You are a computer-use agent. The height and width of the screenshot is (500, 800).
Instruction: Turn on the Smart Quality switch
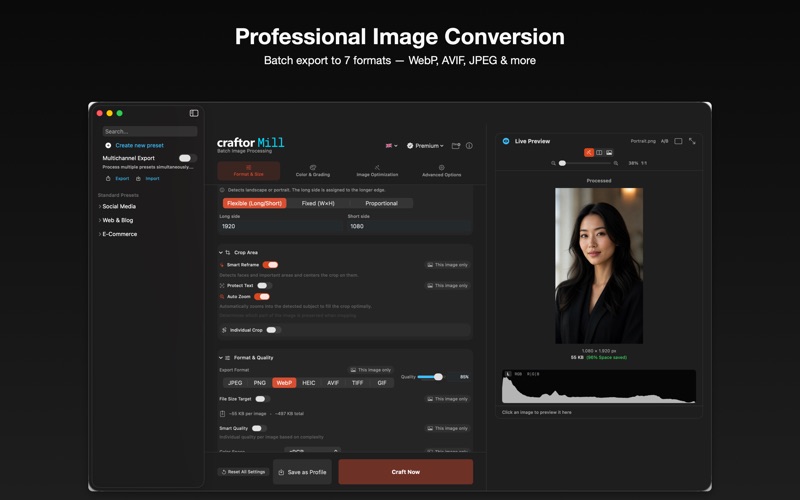click(258, 429)
